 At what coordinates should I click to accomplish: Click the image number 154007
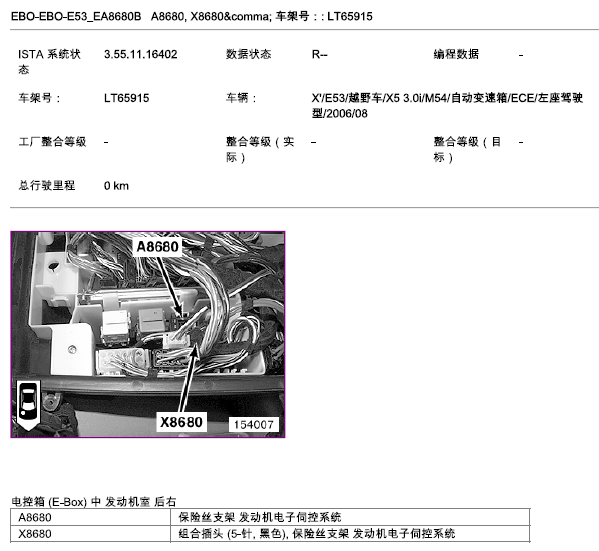tap(254, 425)
